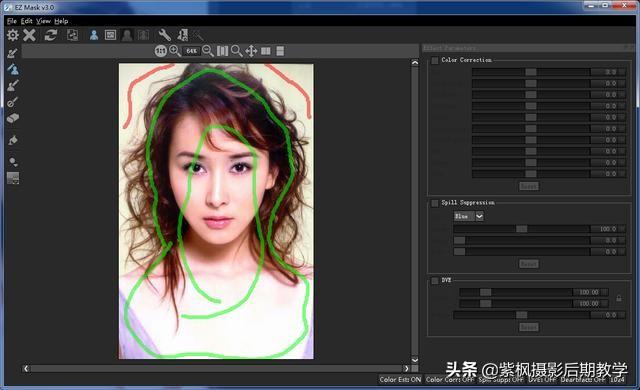Select the top paint brush tool
Screen dimensions: 640x390
click(x=13, y=53)
